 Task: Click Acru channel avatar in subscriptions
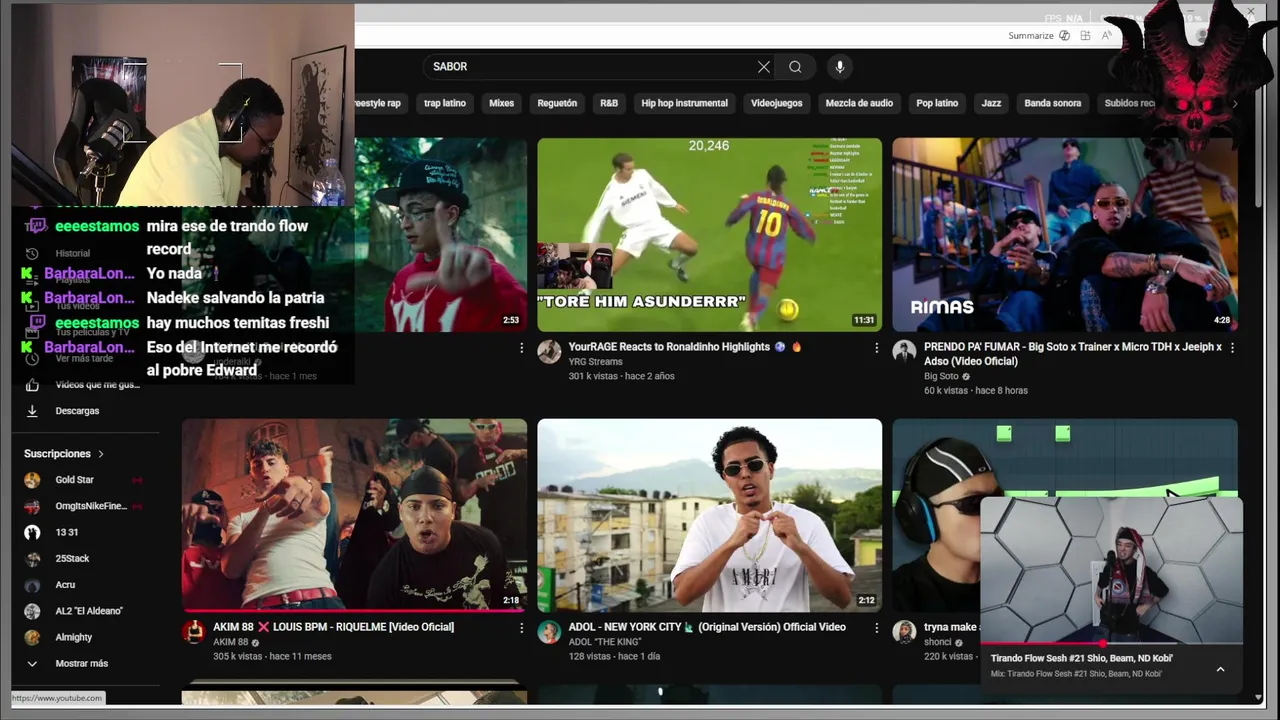tap(32, 585)
